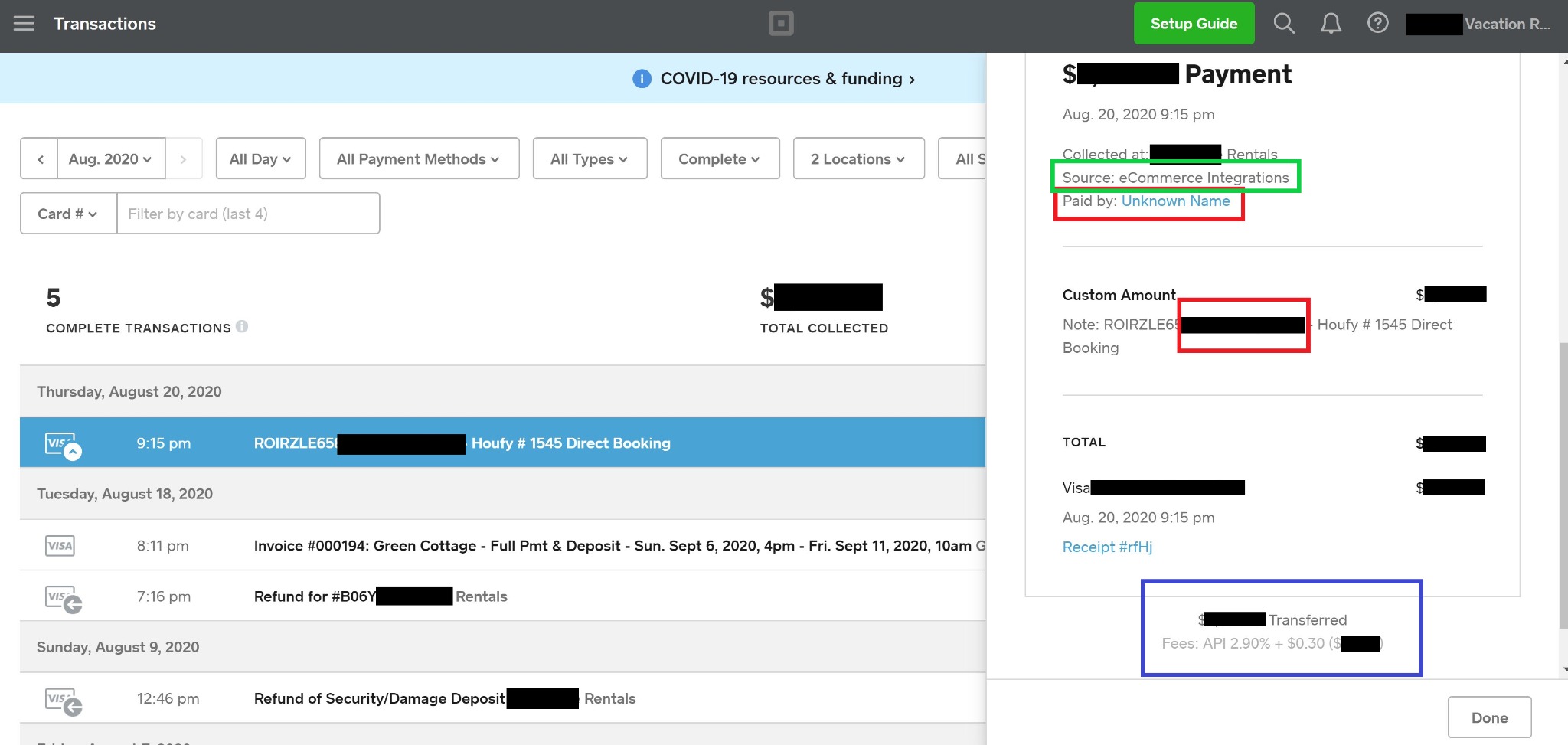
Task: Open the All Types filter dropdown
Action: tap(590, 158)
